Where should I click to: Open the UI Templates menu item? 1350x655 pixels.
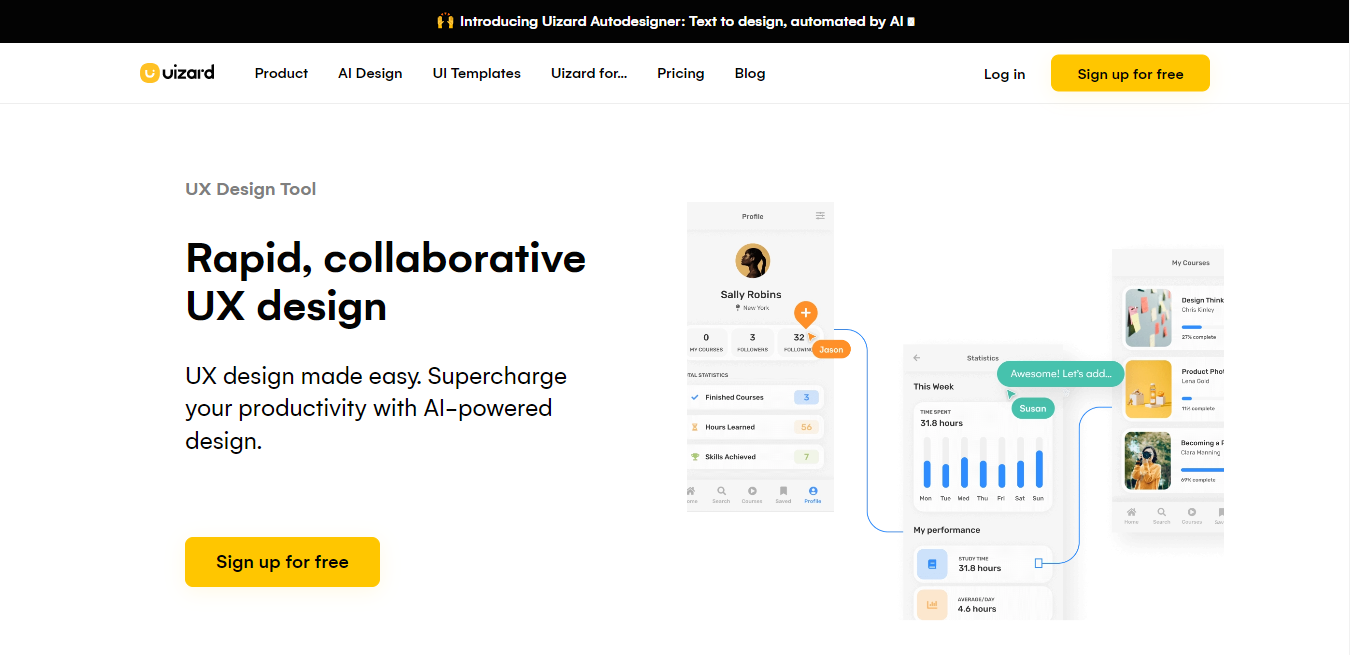click(476, 73)
